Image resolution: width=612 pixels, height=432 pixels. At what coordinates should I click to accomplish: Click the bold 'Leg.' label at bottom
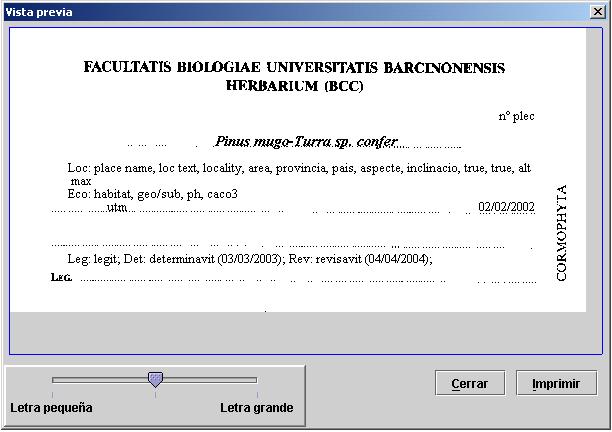61,277
